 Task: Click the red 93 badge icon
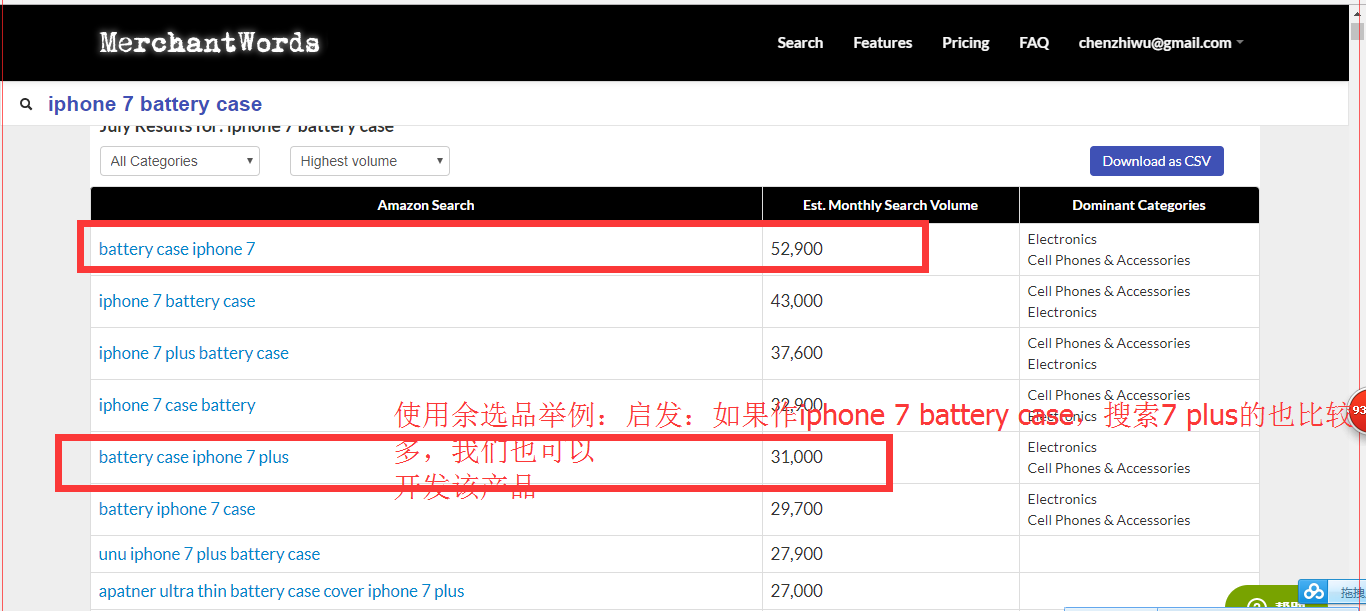click(1357, 411)
